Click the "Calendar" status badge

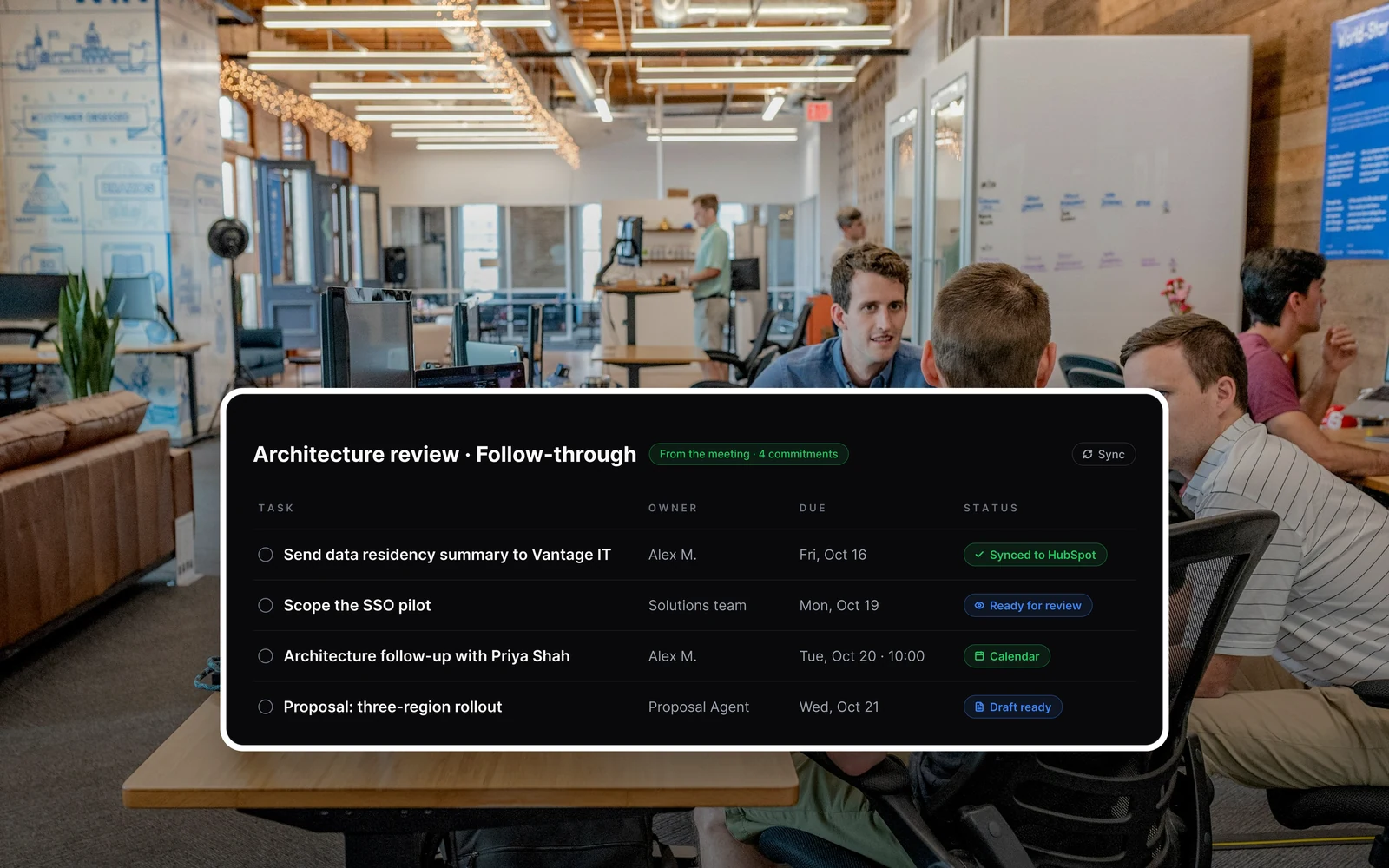[x=1007, y=656]
